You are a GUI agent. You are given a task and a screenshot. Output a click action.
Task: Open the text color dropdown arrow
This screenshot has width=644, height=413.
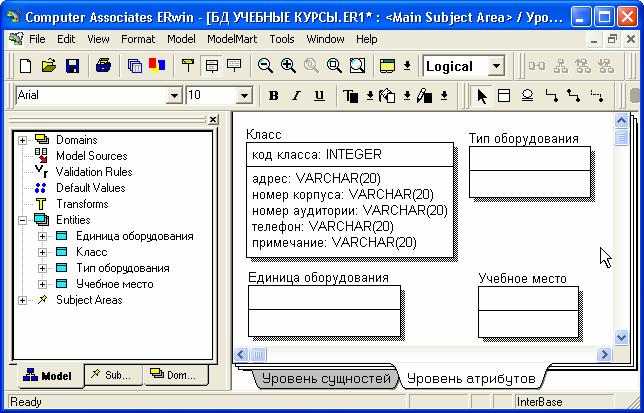(370, 96)
